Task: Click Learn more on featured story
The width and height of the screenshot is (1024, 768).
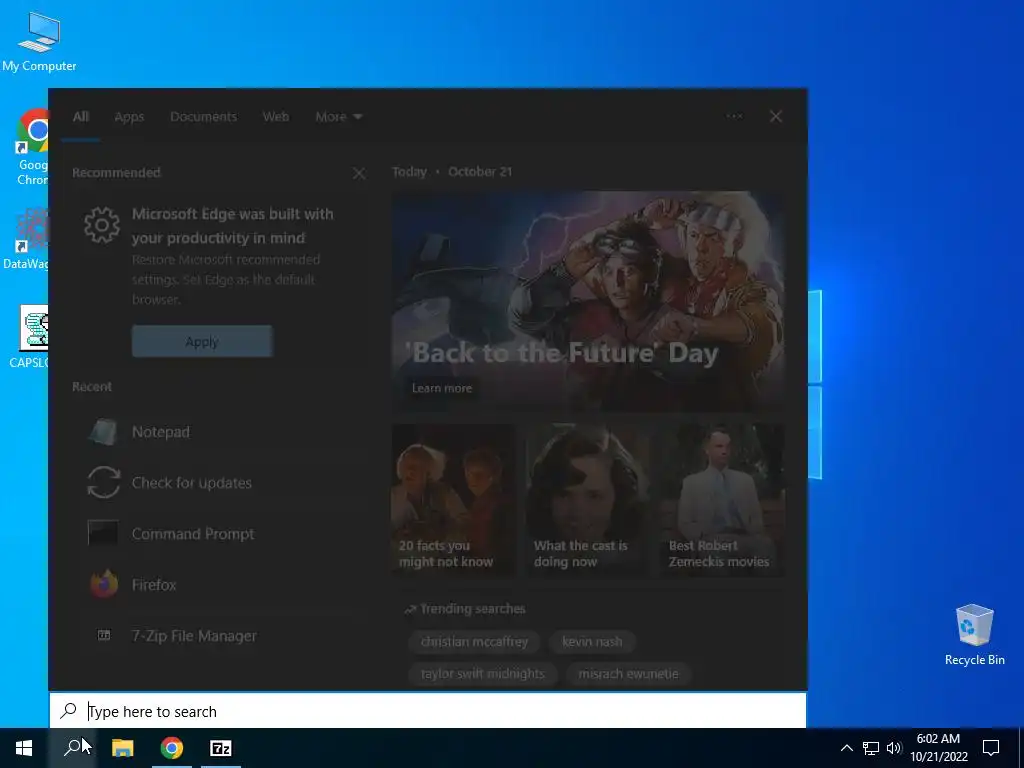Action: (x=441, y=388)
